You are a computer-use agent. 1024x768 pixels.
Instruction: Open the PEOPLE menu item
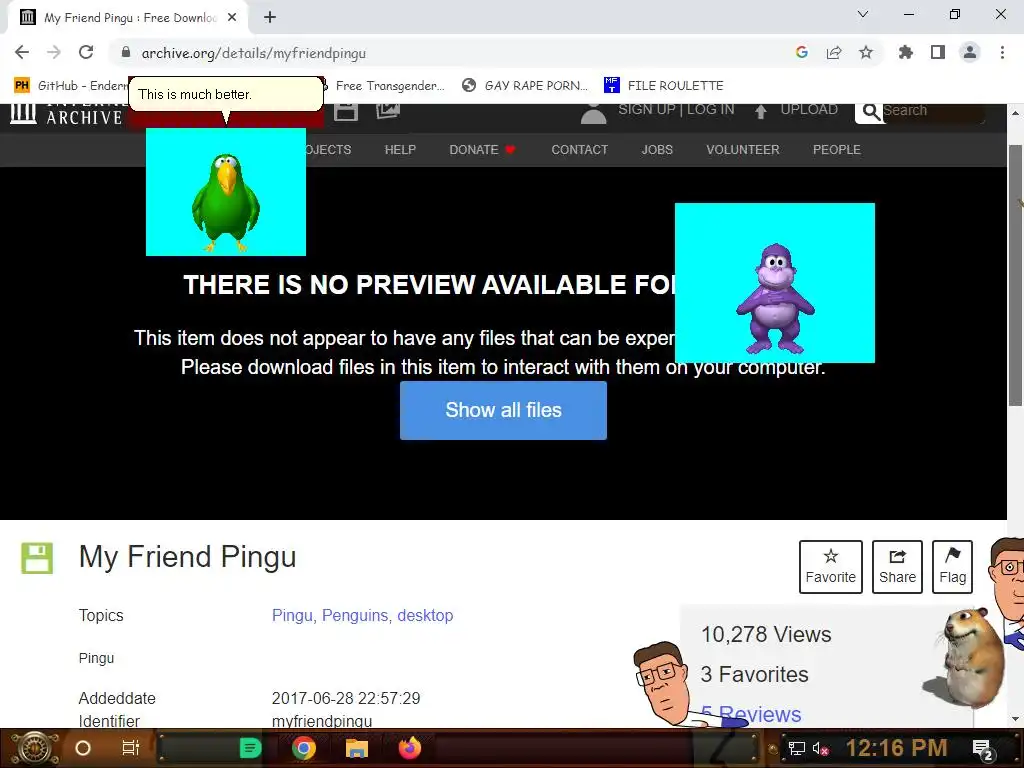click(837, 150)
